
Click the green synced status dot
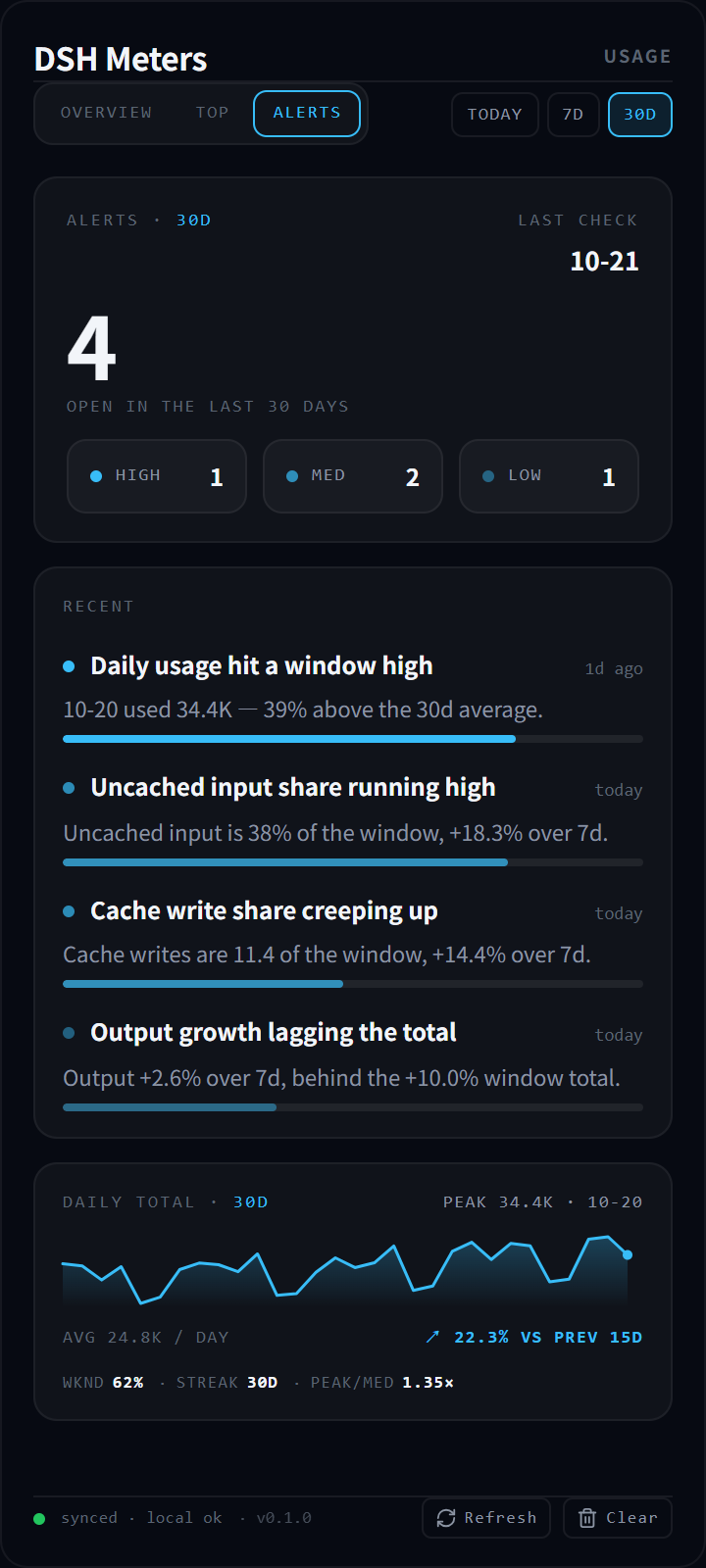coord(39,1519)
